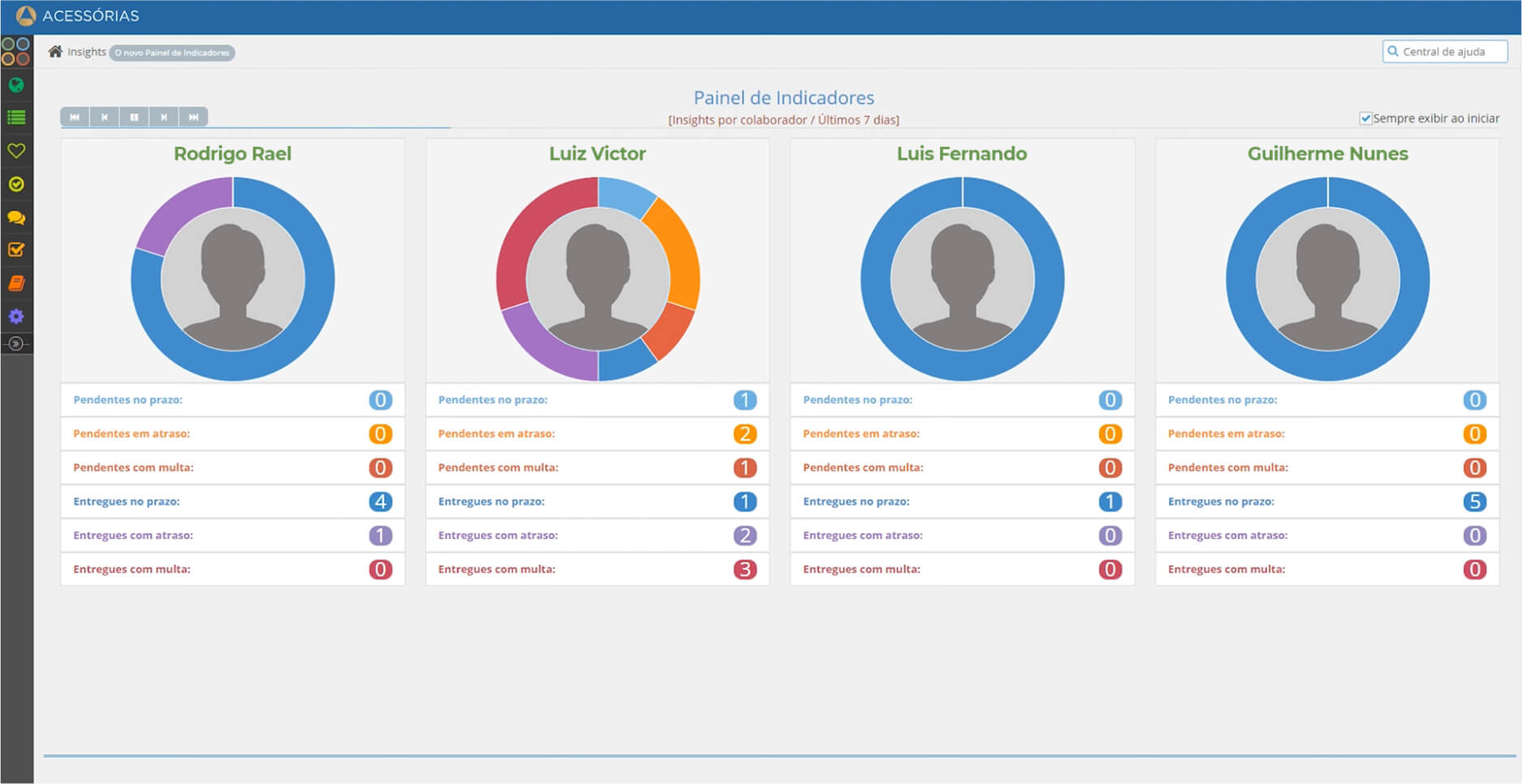Viewport: 1522px width, 784px height.
Task: Click Guilherme Nunes' 'Pendentes em atraso' count 0
Action: click(x=1475, y=434)
